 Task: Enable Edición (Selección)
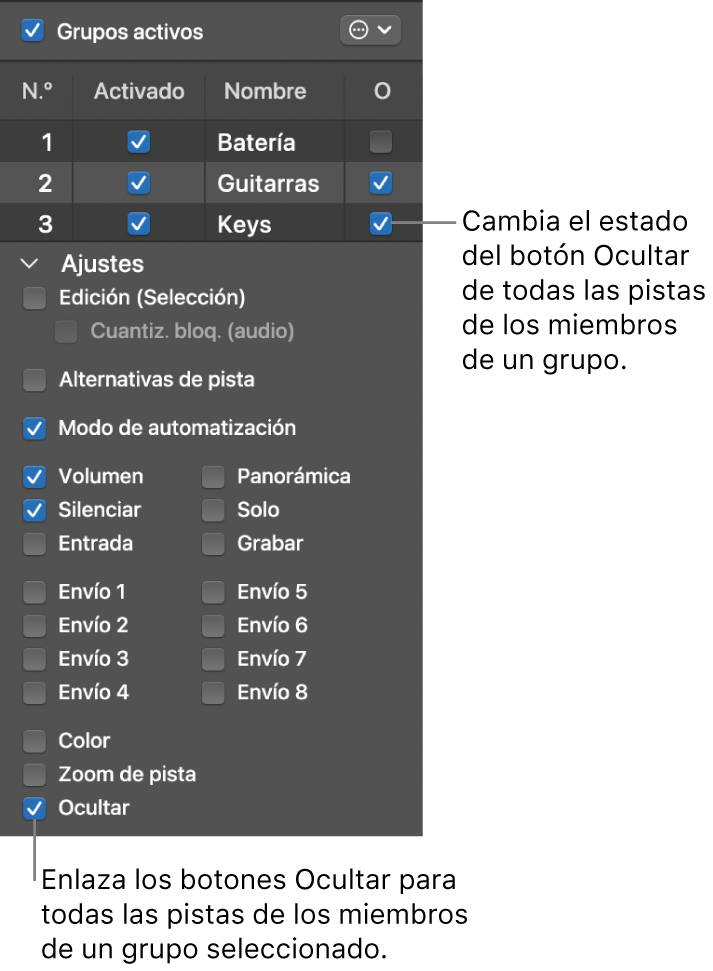[34, 298]
